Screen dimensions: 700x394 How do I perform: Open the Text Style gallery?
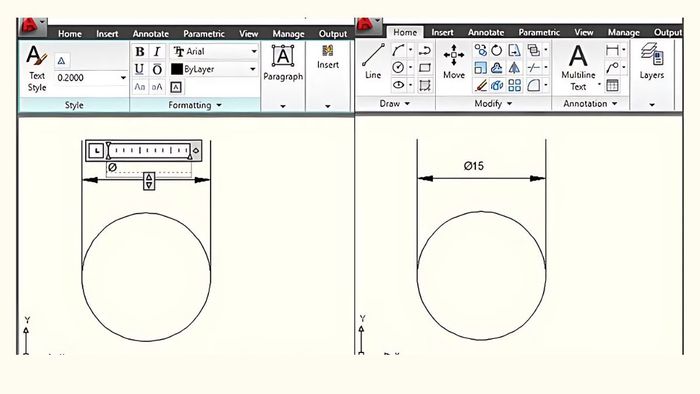(x=37, y=68)
